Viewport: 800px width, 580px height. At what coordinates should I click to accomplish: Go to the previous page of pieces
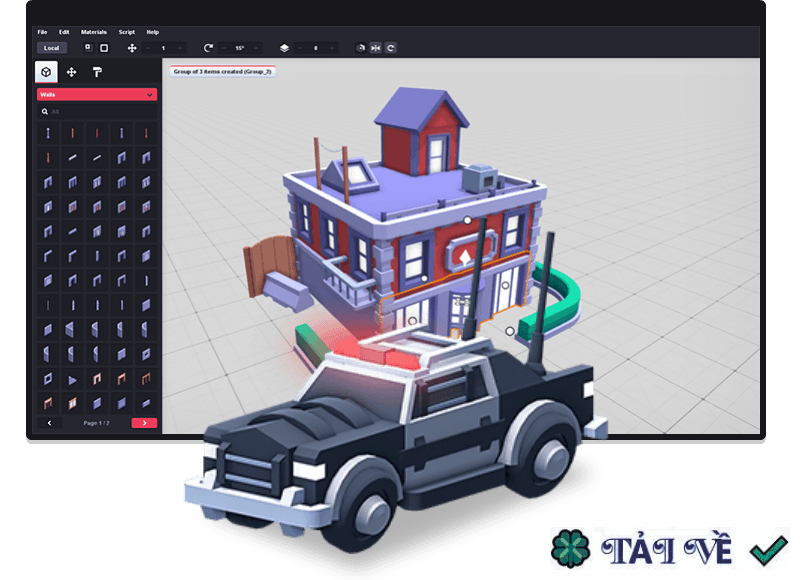pos(49,423)
